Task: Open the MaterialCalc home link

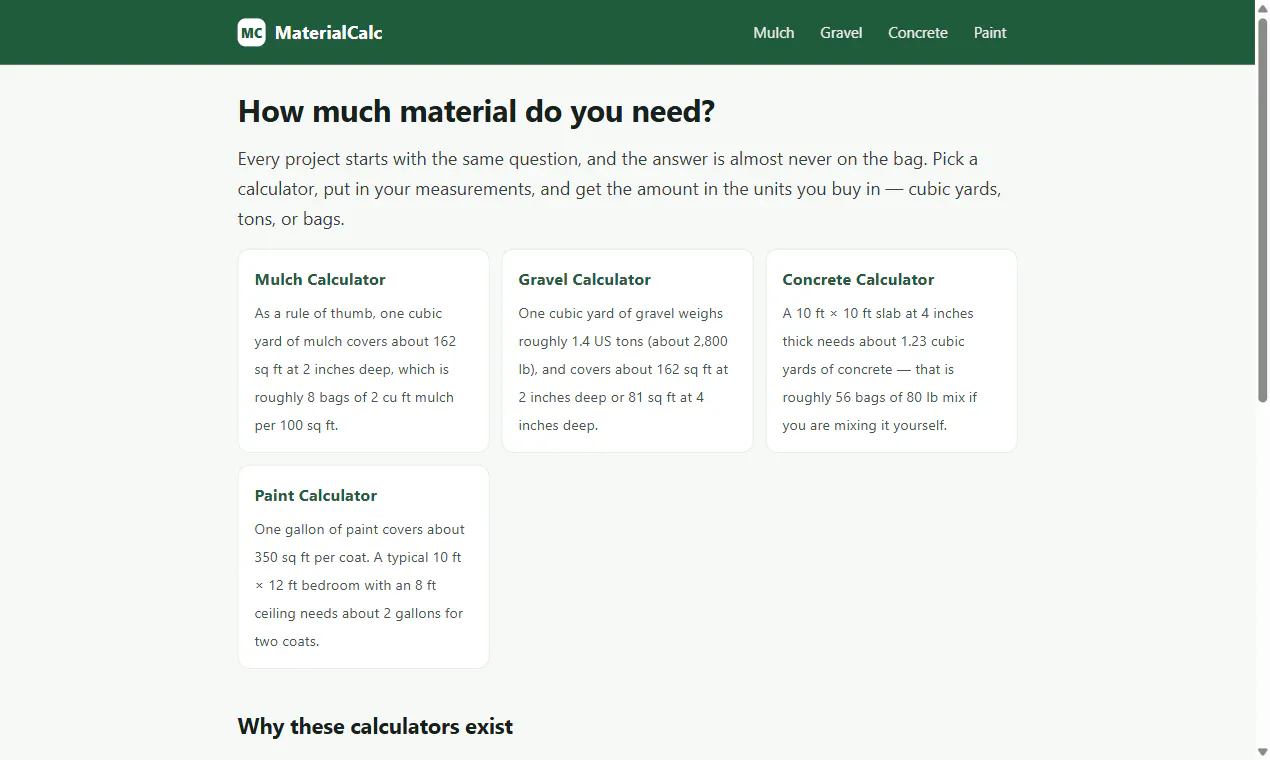Action: click(310, 33)
